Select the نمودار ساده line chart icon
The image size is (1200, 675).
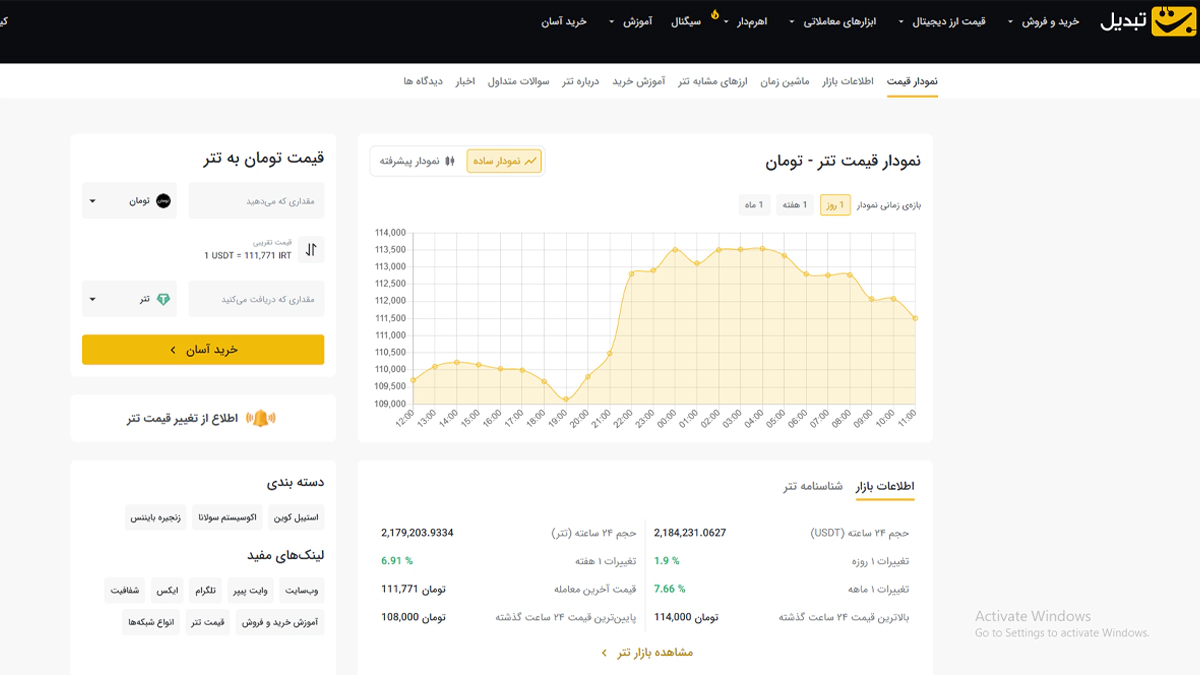(x=532, y=161)
